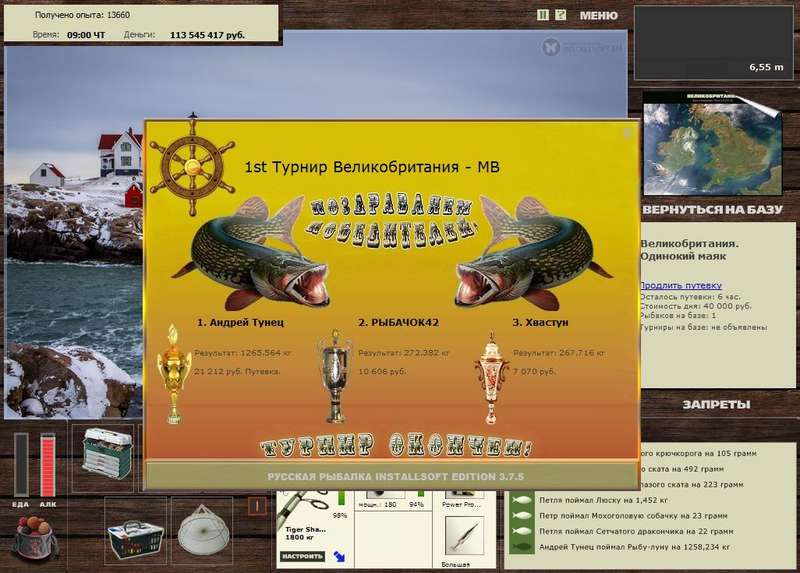Click the ската на 492 грамм log entry

682,469
